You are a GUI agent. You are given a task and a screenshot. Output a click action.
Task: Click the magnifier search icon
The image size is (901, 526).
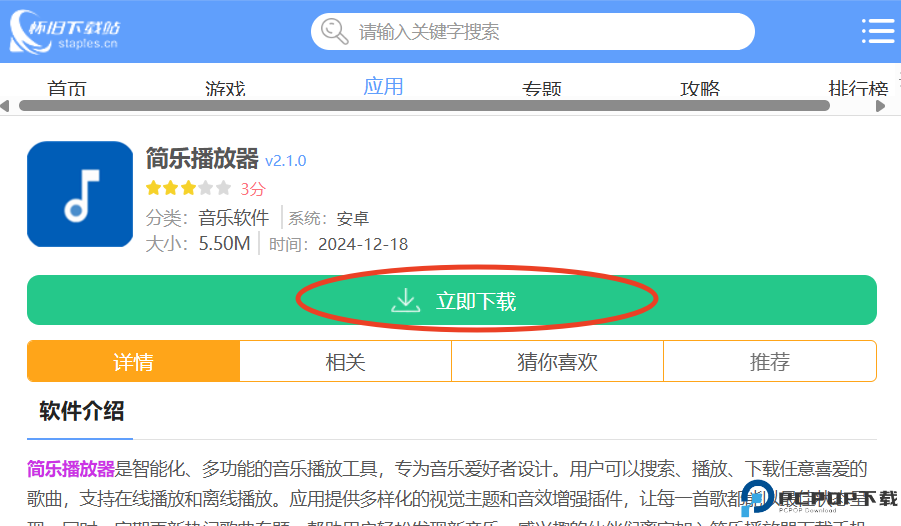[x=334, y=31]
